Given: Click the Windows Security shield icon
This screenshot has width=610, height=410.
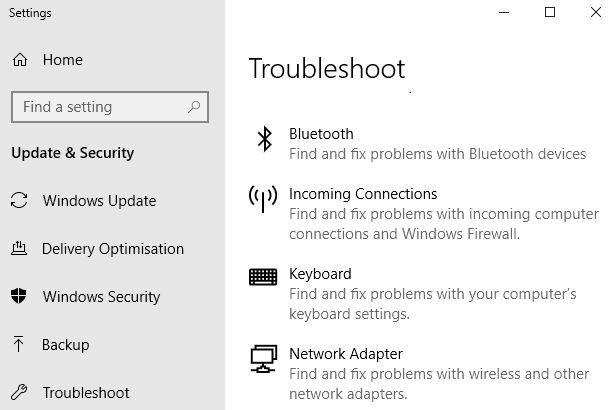Looking at the screenshot, I should click(19, 297).
